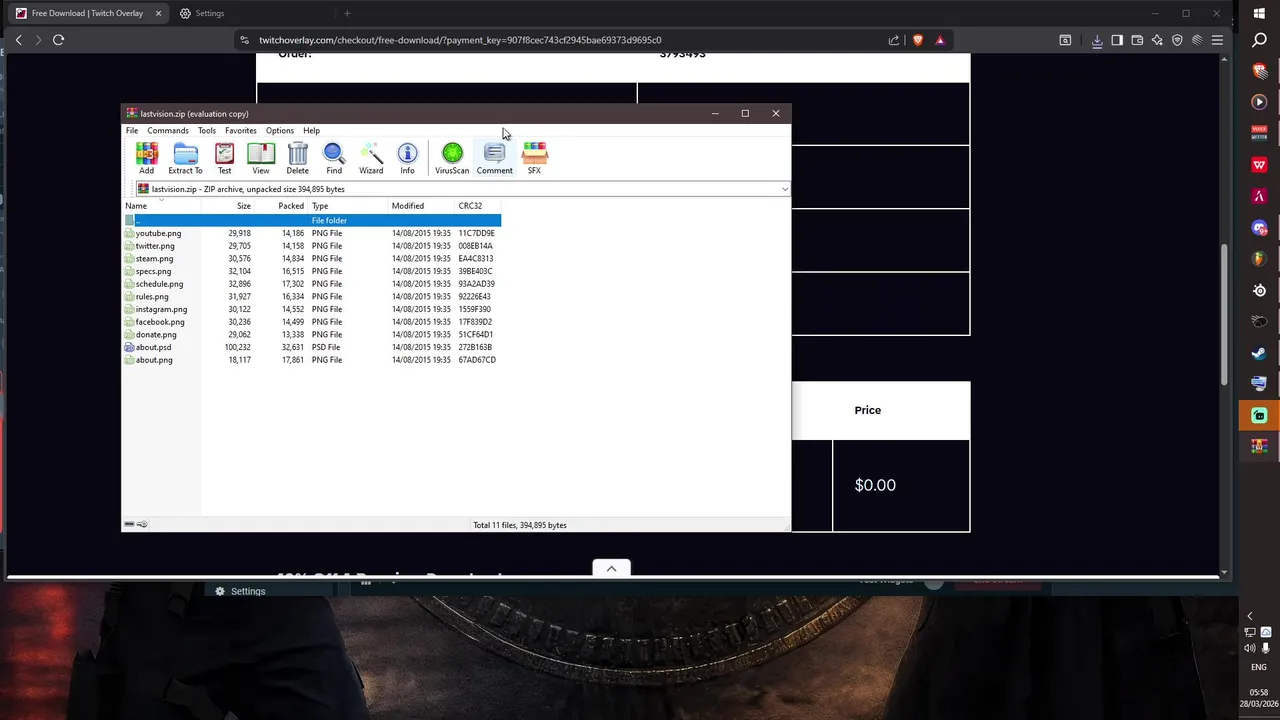Open a new browser tab with plus button

tap(347, 14)
